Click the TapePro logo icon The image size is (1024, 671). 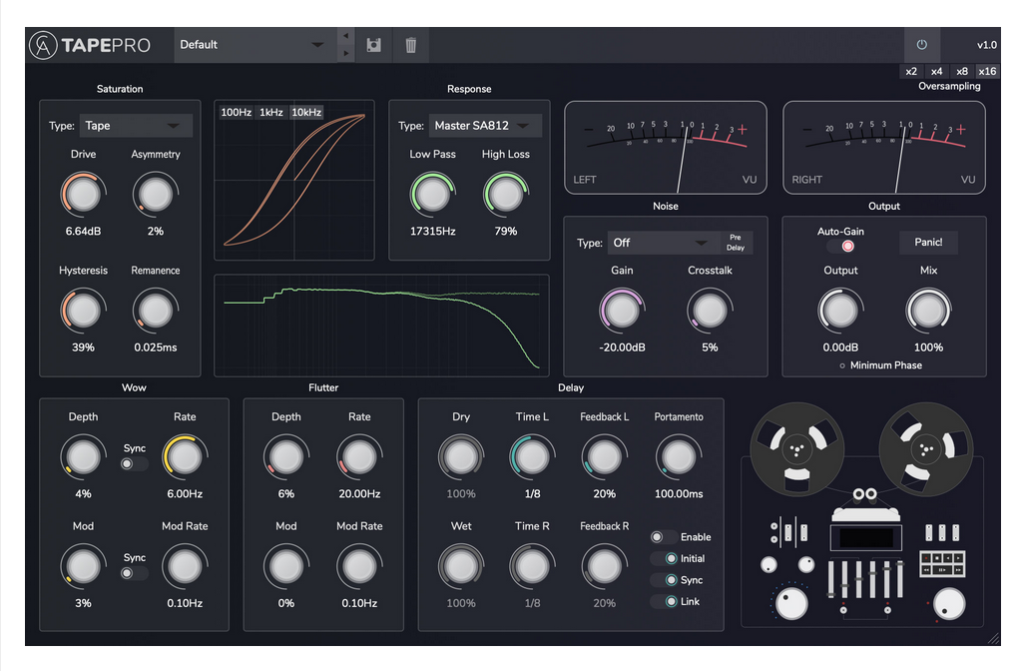point(44,45)
